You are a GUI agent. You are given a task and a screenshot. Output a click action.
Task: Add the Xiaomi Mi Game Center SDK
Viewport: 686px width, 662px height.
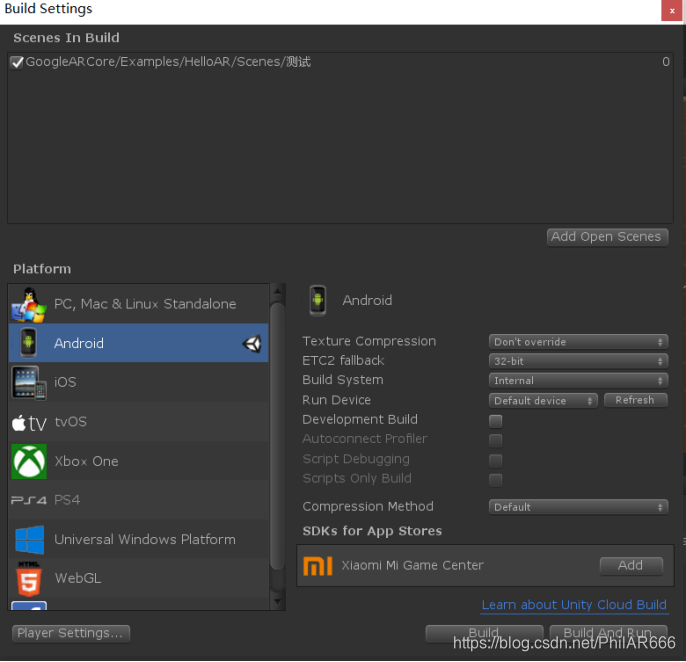(631, 566)
